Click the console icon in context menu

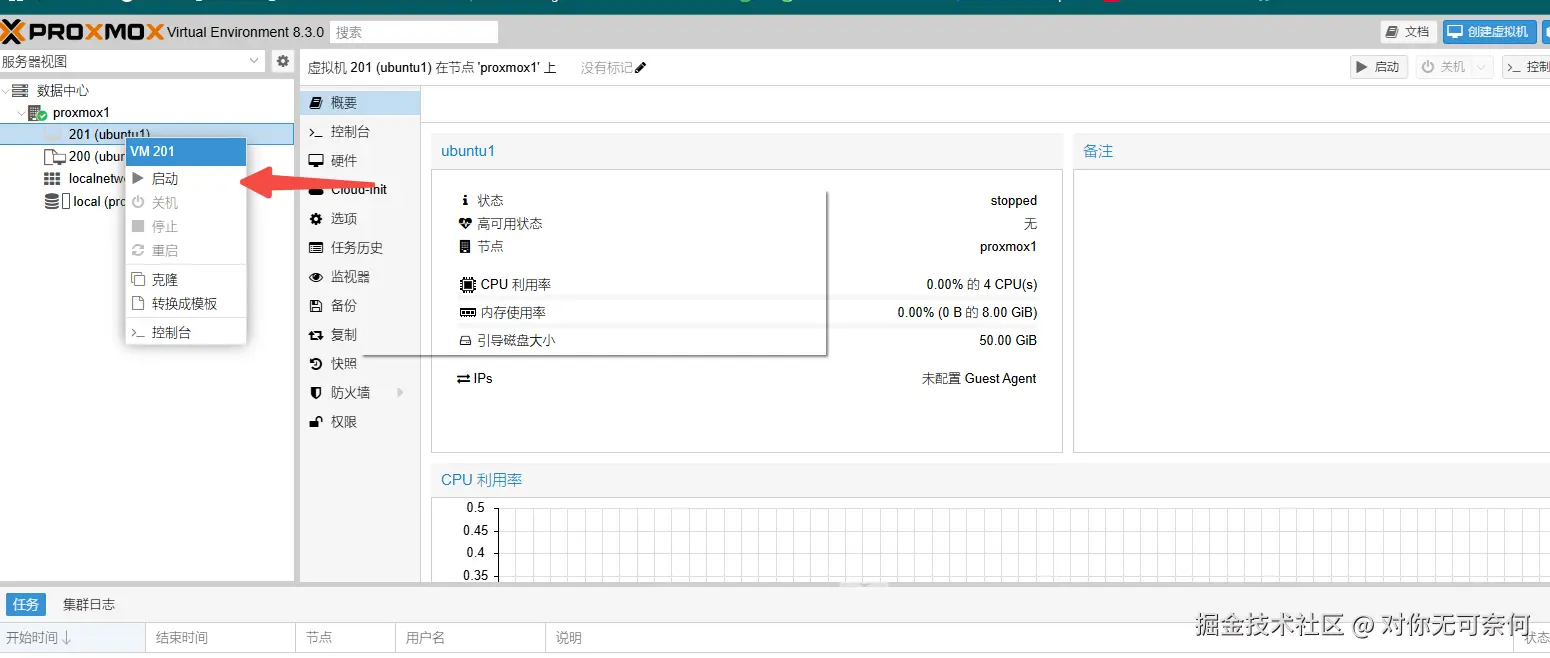tap(138, 332)
